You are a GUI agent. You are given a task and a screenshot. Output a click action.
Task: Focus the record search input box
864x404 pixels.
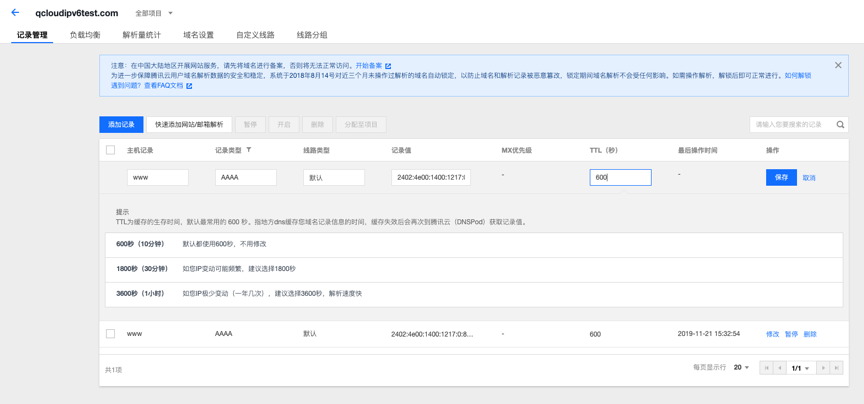tap(791, 125)
